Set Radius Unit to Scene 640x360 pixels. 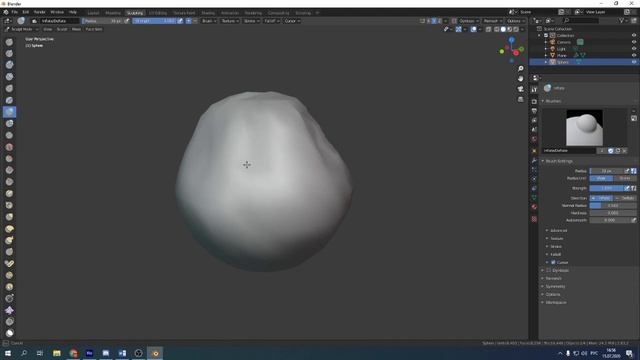coord(624,178)
